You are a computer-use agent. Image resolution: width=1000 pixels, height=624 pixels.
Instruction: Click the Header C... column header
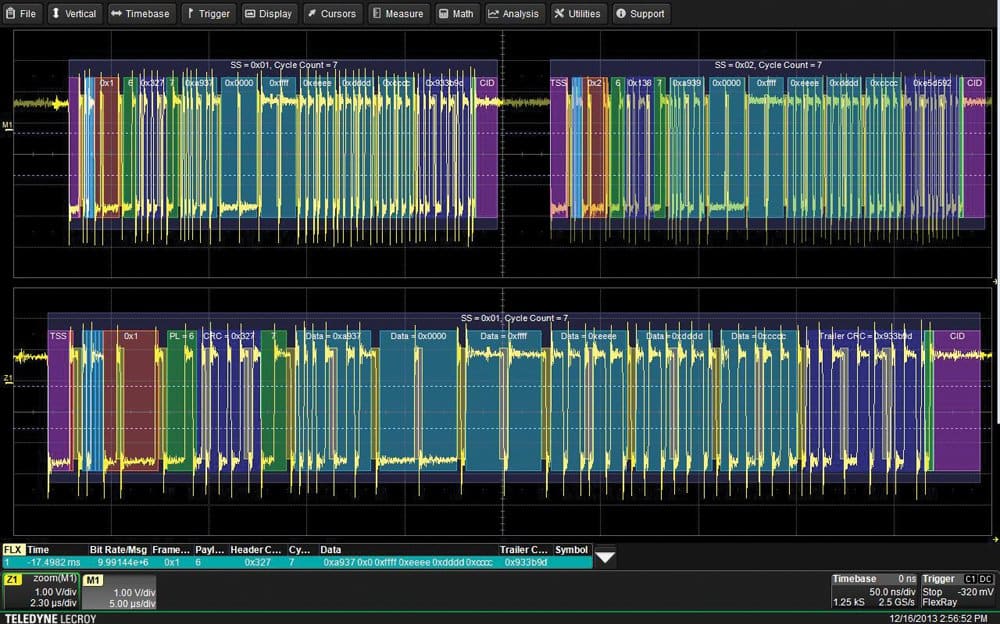coord(256,549)
